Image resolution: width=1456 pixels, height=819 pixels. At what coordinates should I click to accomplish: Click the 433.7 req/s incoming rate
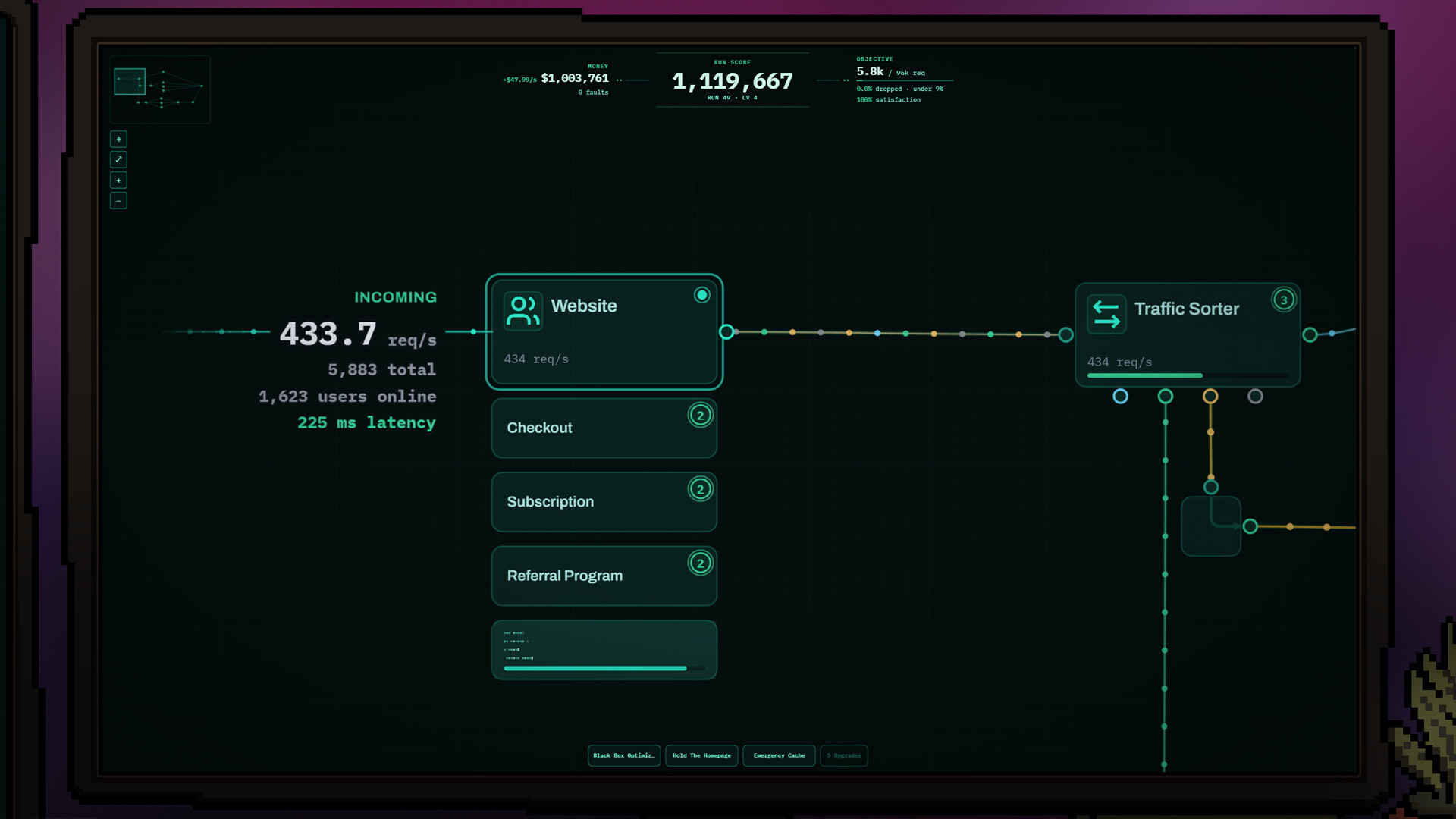tap(358, 334)
